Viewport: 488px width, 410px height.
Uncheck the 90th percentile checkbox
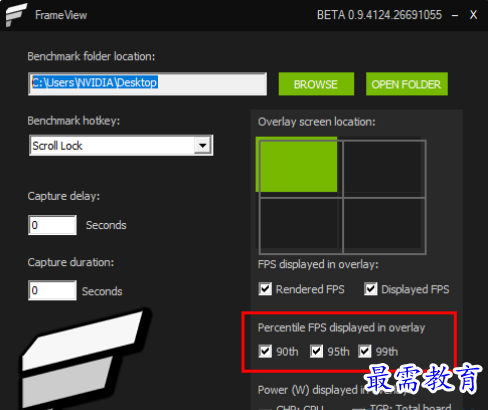coord(265,351)
